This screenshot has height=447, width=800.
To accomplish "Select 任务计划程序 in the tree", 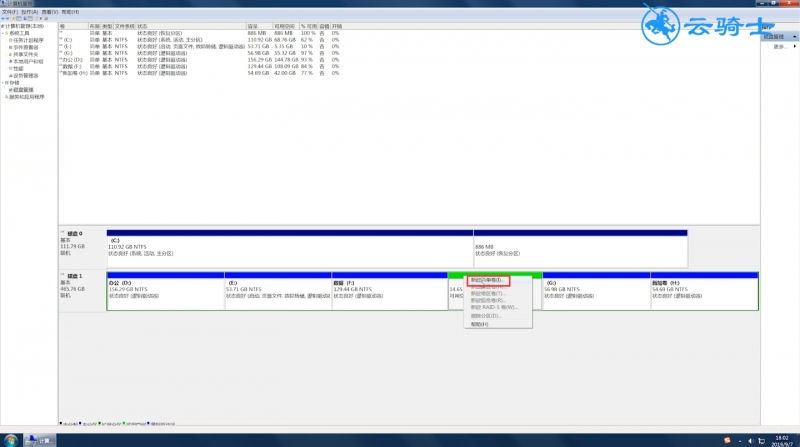I will pos(28,40).
